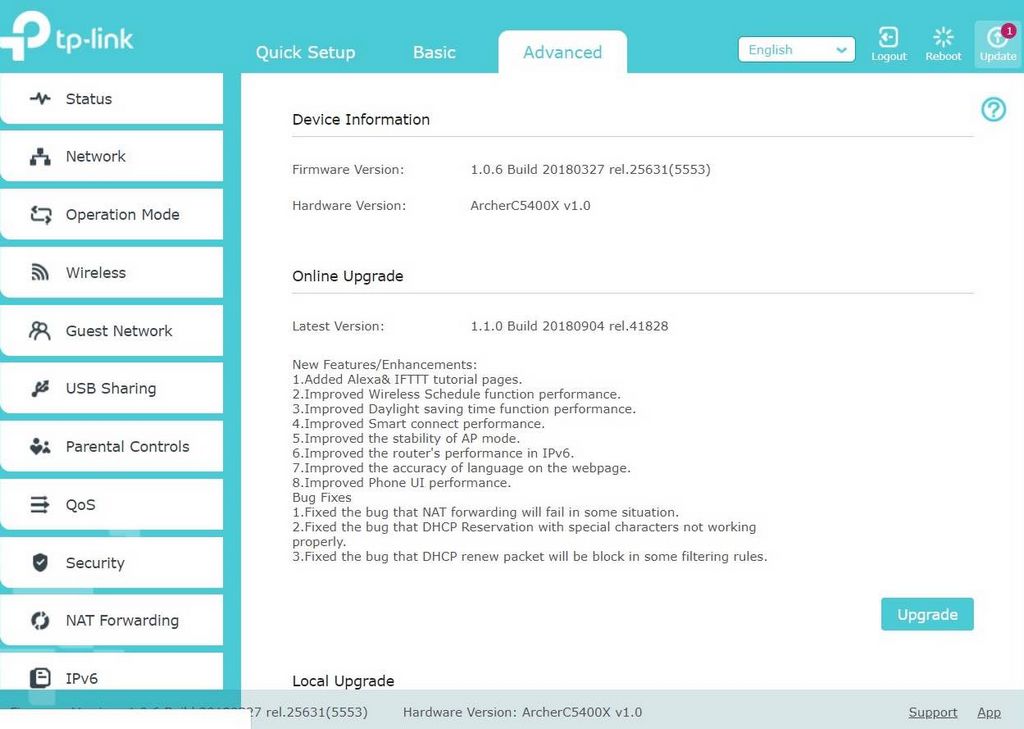Click the Network topology icon
Screen dimensions: 1024x729
40,157
